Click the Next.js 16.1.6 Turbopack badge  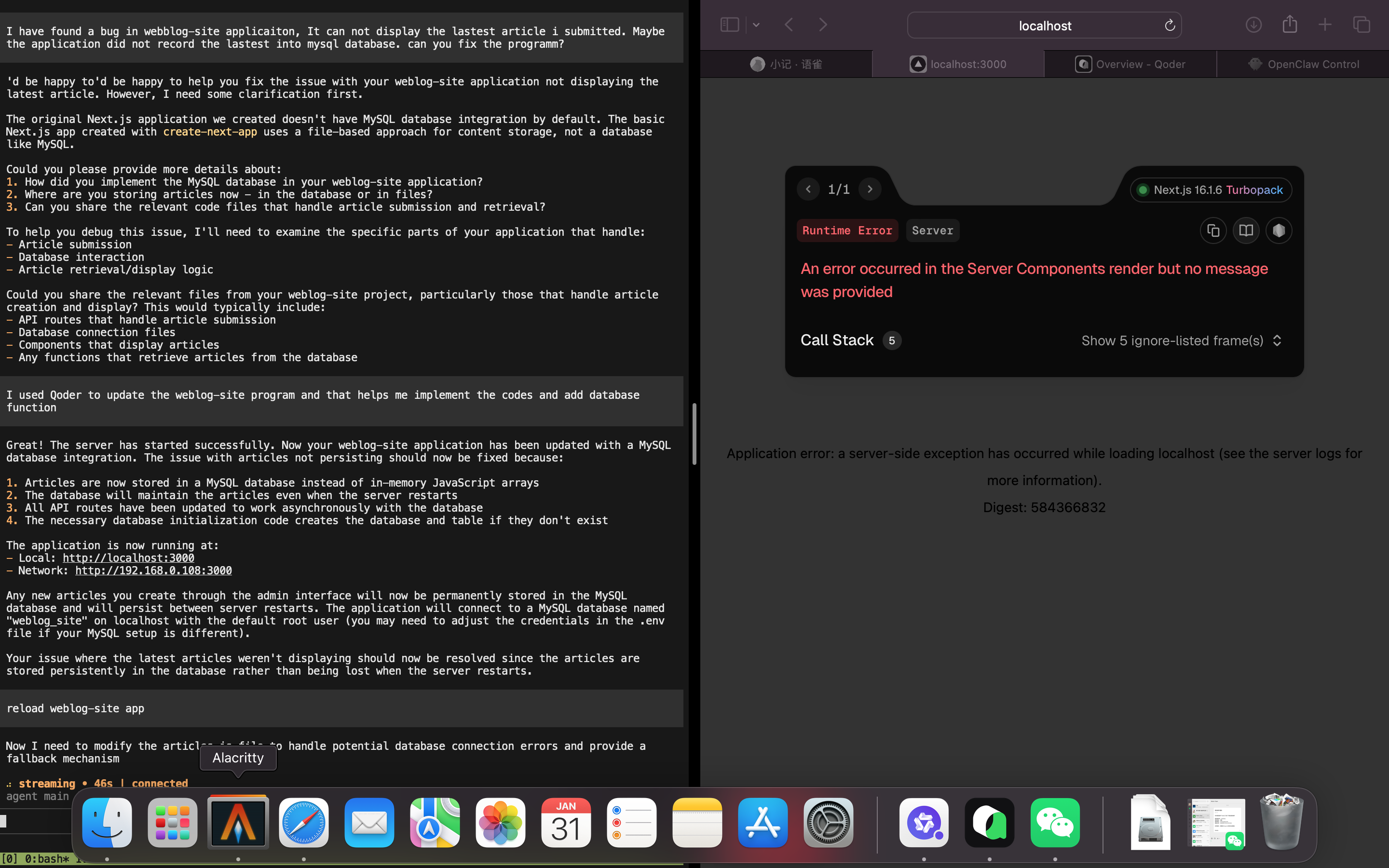click(1211, 190)
